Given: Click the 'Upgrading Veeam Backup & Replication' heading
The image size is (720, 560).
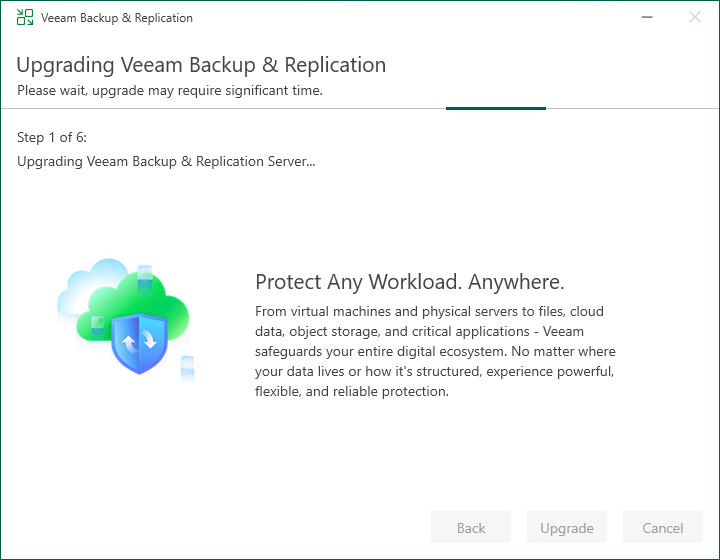Looking at the screenshot, I should click(x=201, y=65).
